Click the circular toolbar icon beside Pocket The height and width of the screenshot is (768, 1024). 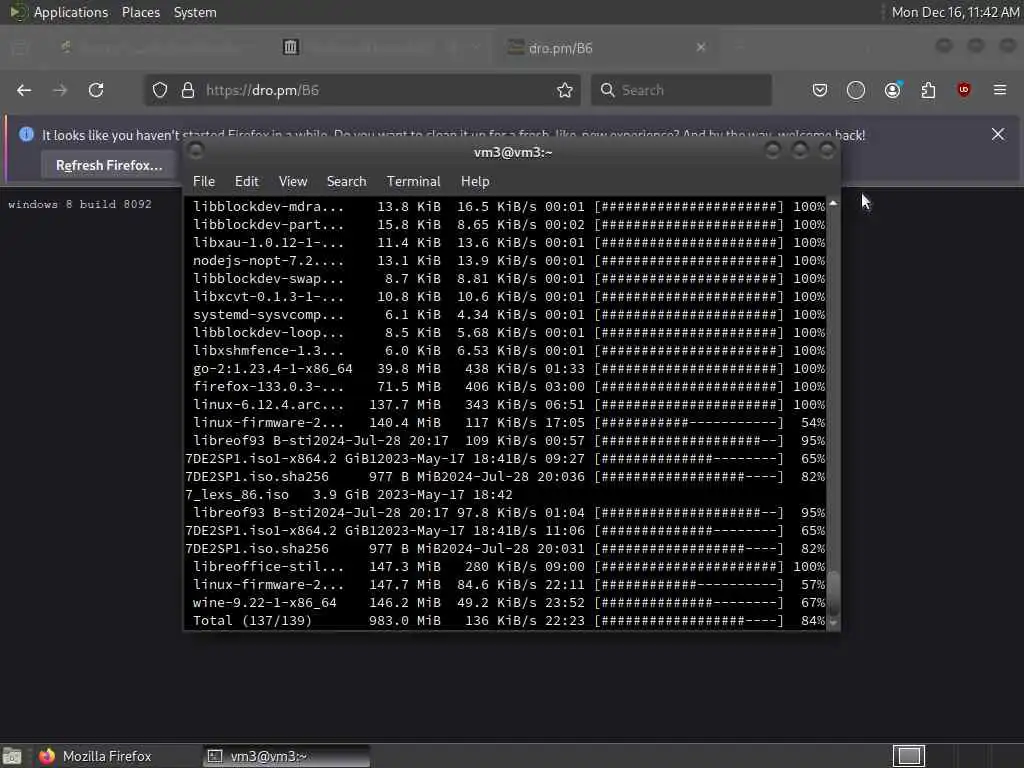(856, 90)
